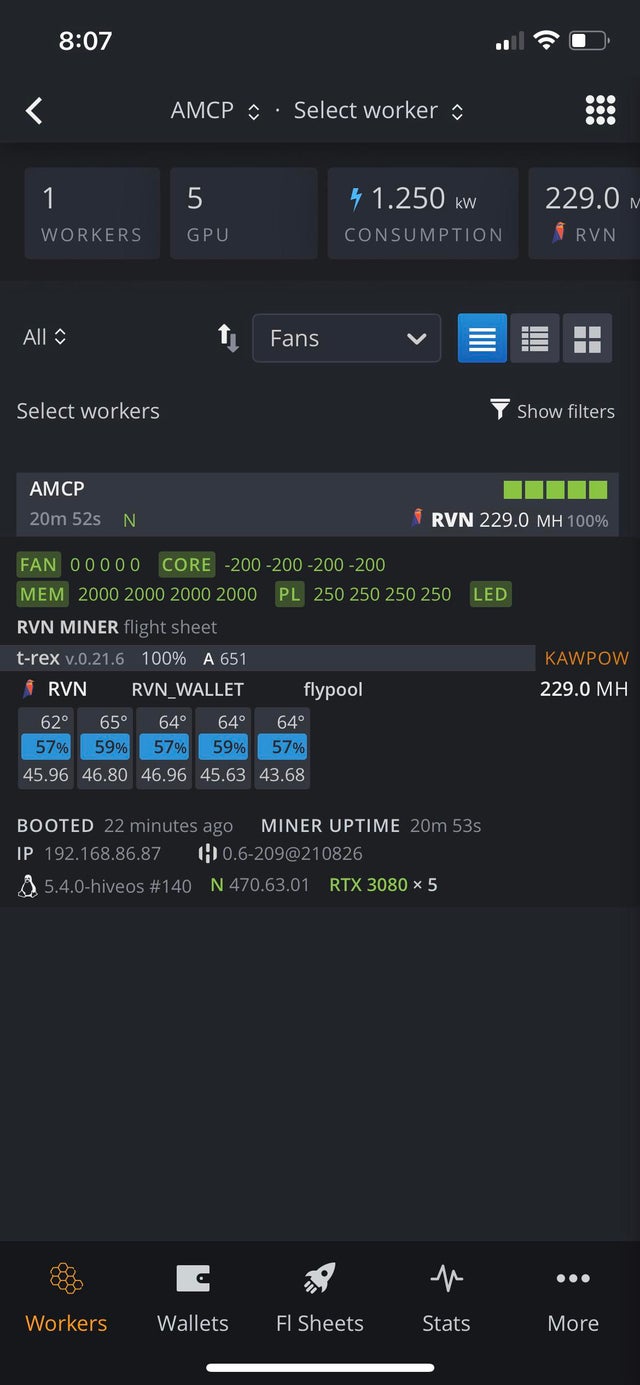The width and height of the screenshot is (640, 1385).
Task: Toggle sort order arrows icon
Action: [229, 338]
